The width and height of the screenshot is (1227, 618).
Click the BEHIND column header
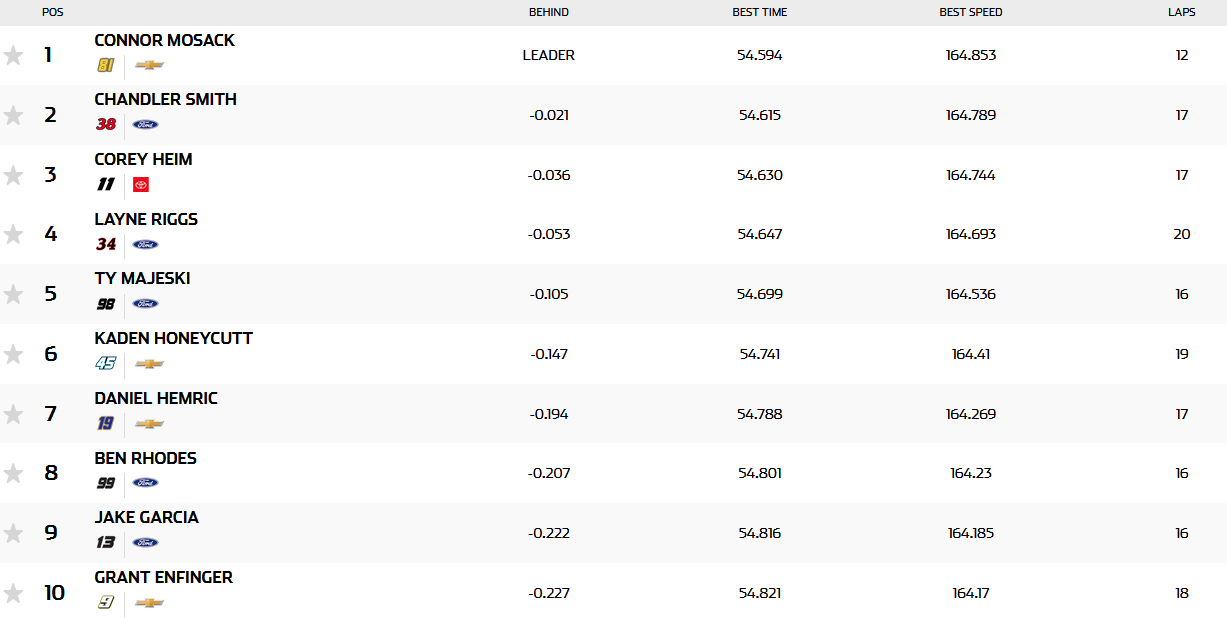549,12
